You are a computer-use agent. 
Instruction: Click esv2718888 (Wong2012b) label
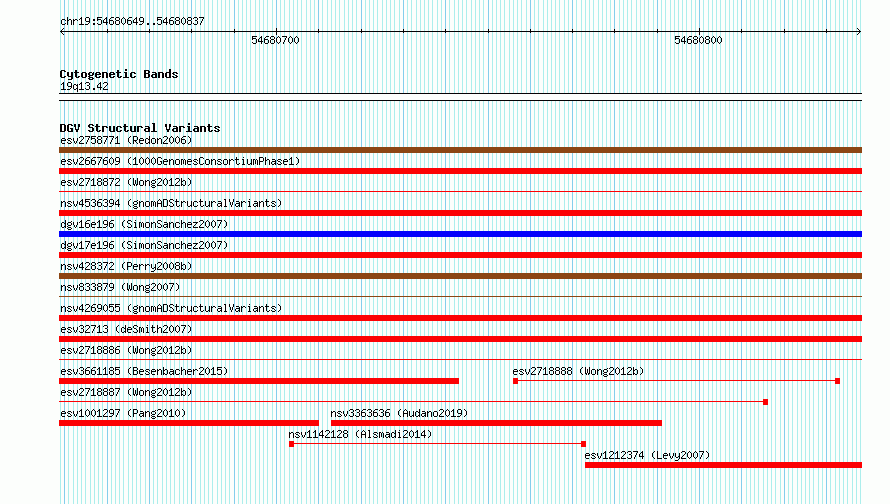(x=578, y=371)
